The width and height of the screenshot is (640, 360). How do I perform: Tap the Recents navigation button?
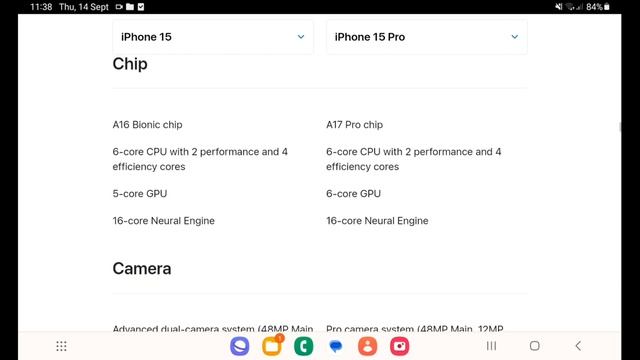coord(491,346)
